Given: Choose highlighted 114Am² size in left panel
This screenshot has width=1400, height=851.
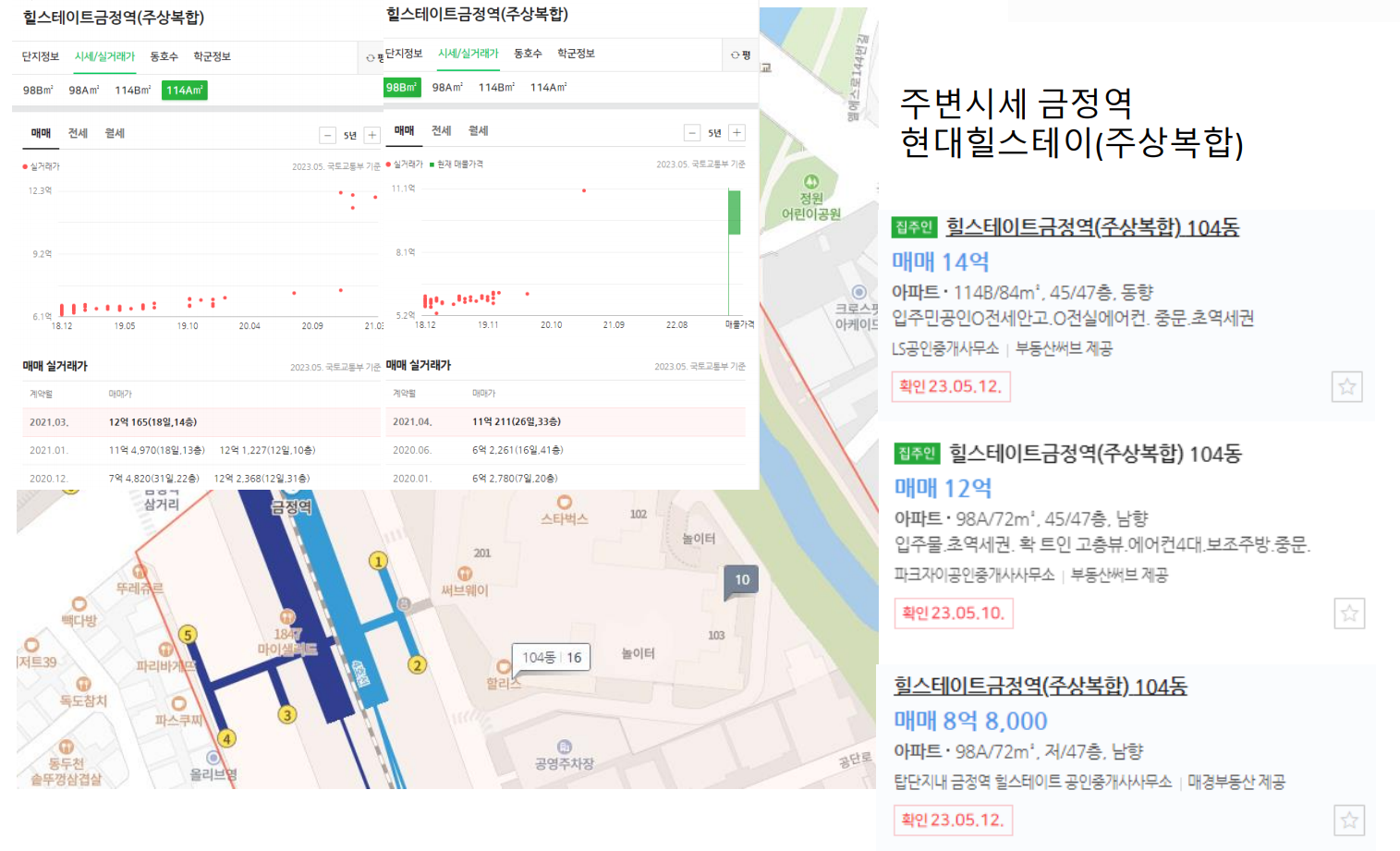Looking at the screenshot, I should pyautogui.click(x=185, y=90).
